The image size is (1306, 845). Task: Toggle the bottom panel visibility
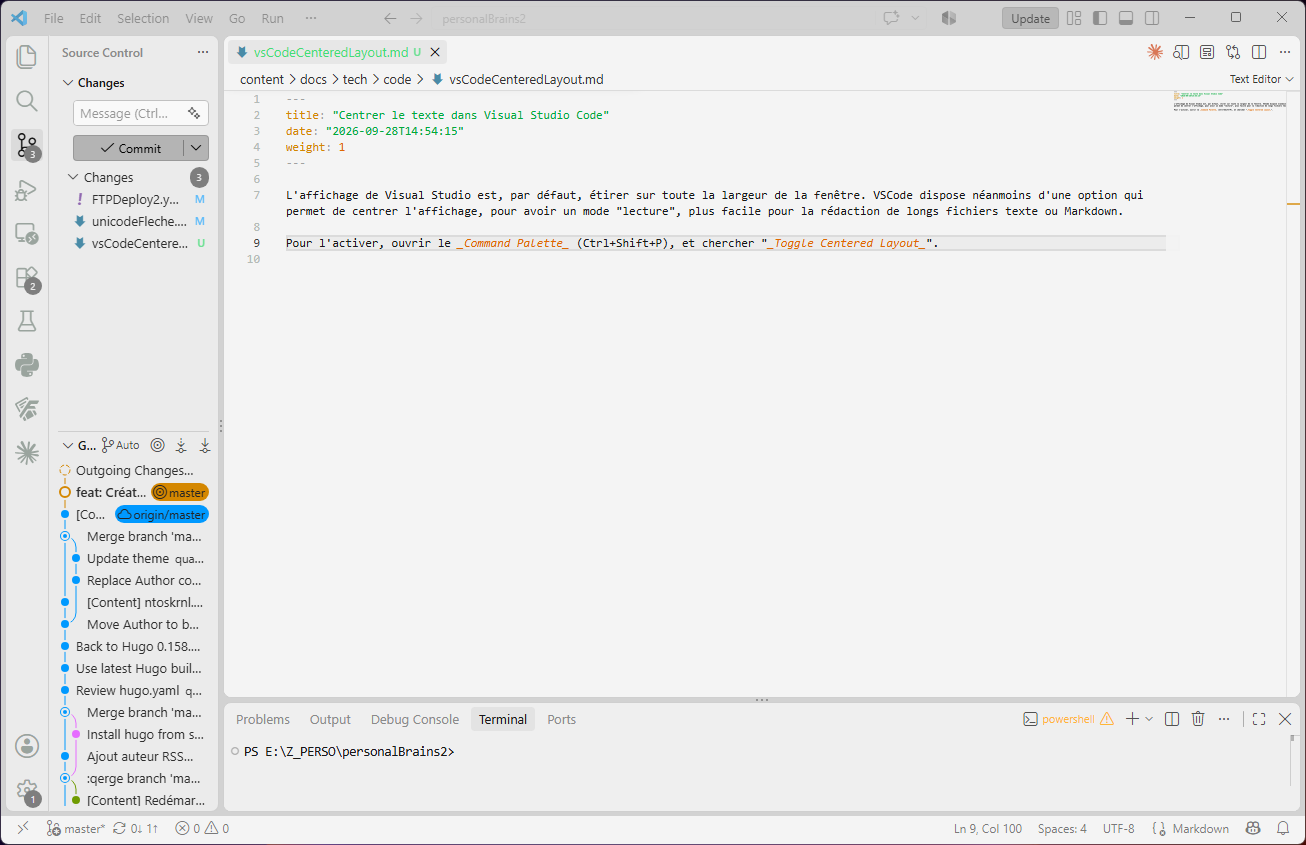tap(1126, 18)
